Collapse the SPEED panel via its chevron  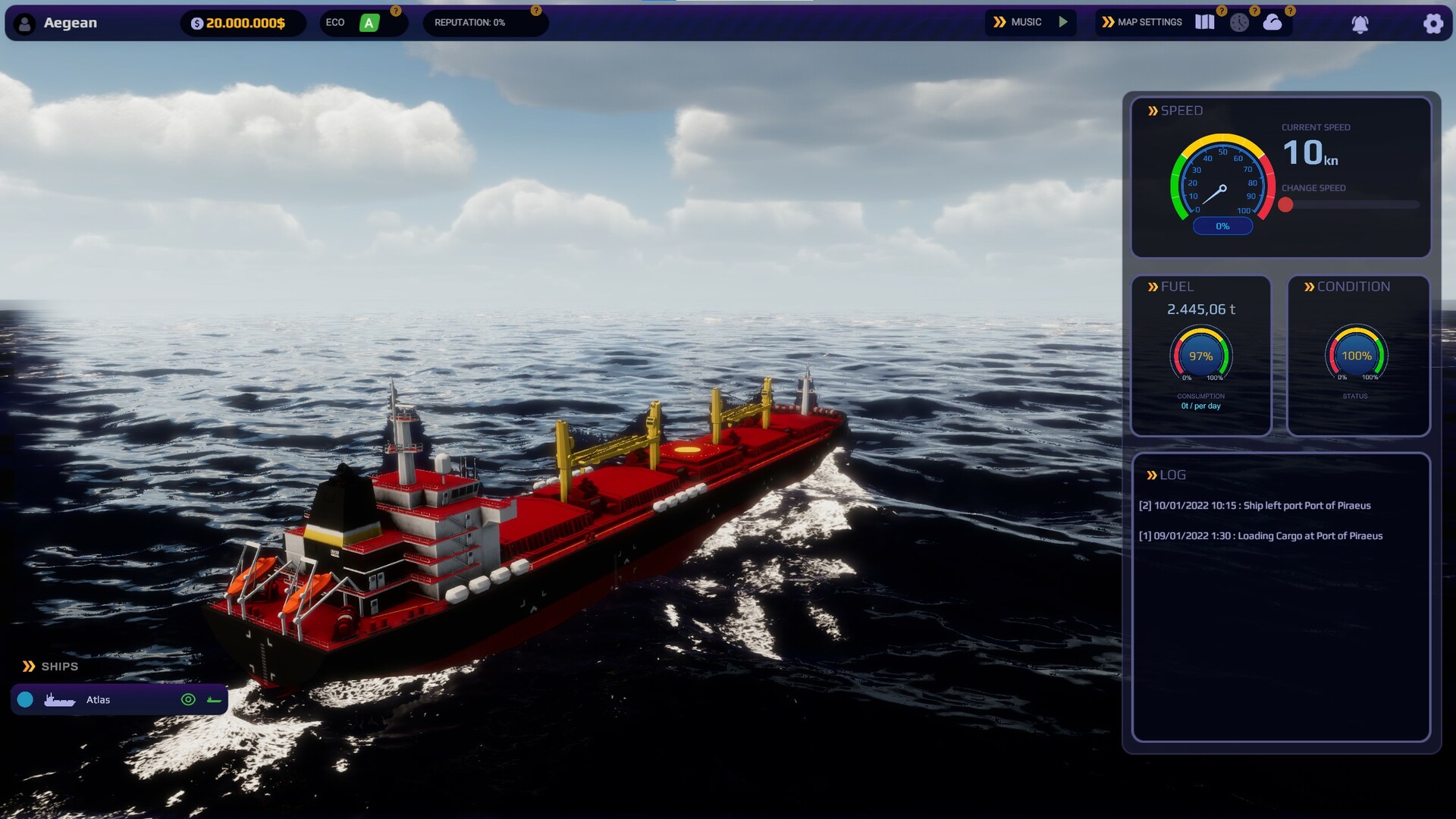tap(1151, 110)
